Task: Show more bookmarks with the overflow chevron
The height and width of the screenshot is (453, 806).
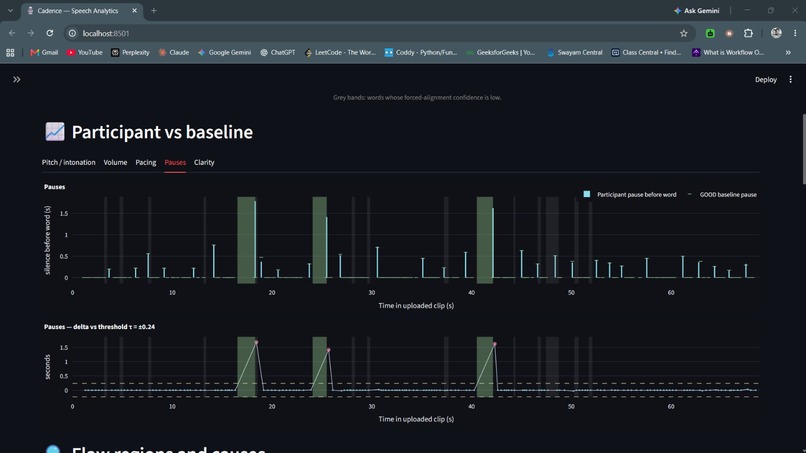Action: [788, 52]
